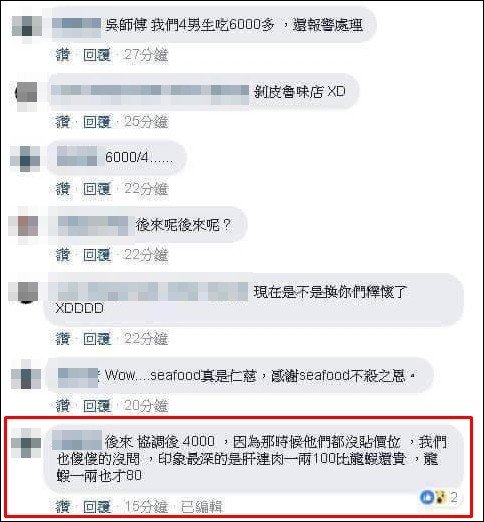The image size is (484, 522).
Task: Click the 15分鐘 timestamp on the last comment
Action: click(x=146, y=507)
